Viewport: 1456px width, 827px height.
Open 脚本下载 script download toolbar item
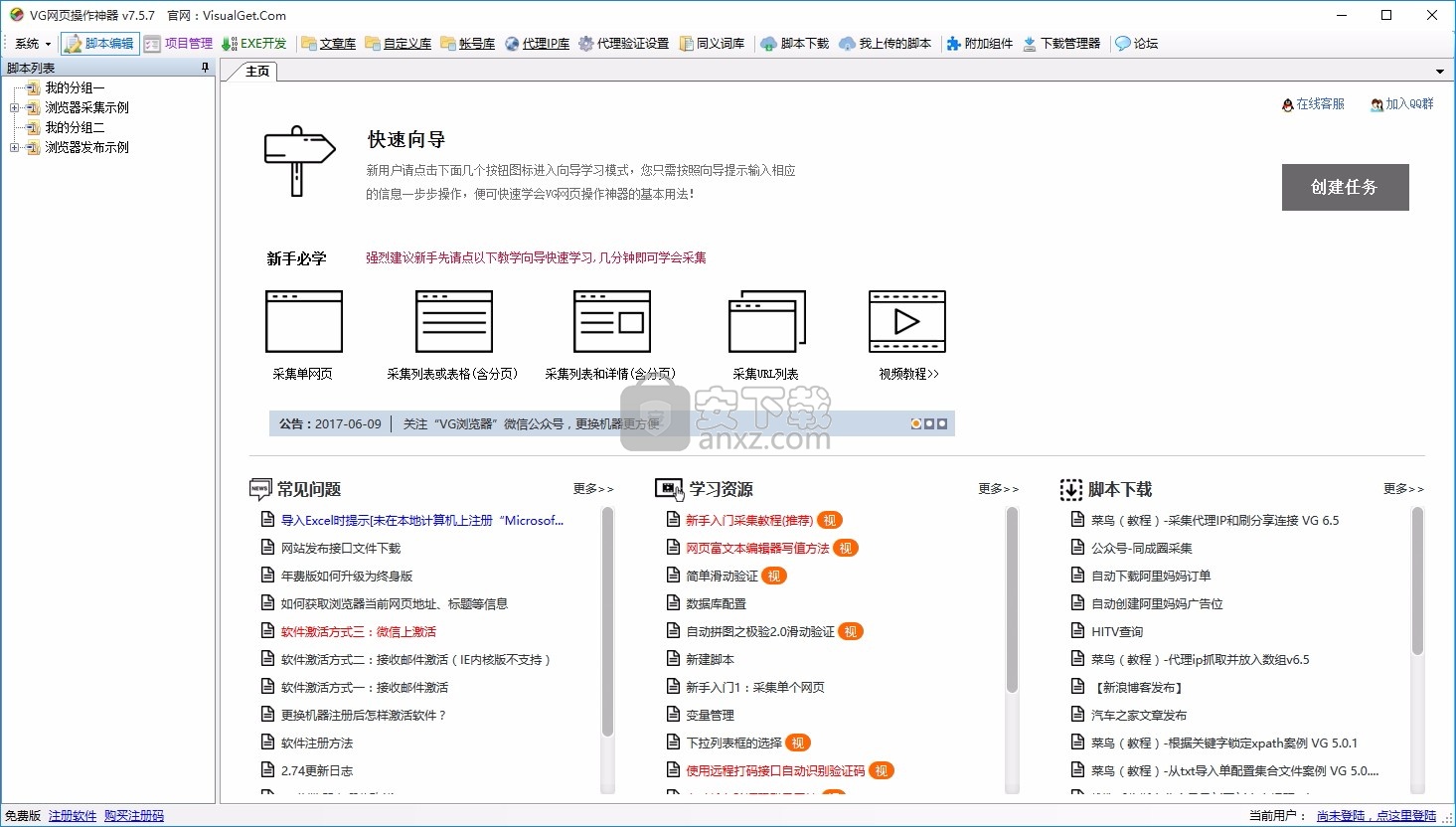[x=795, y=44]
